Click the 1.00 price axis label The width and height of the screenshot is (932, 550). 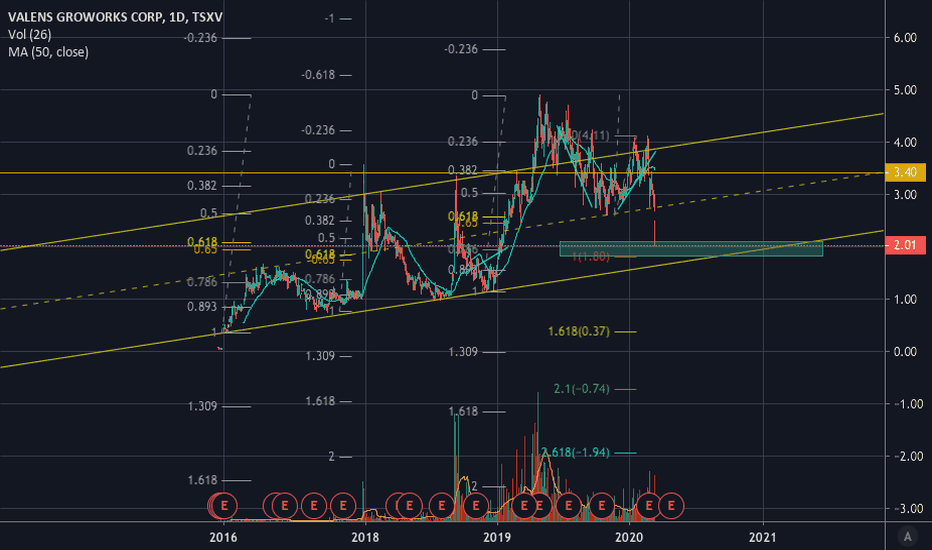coord(905,300)
